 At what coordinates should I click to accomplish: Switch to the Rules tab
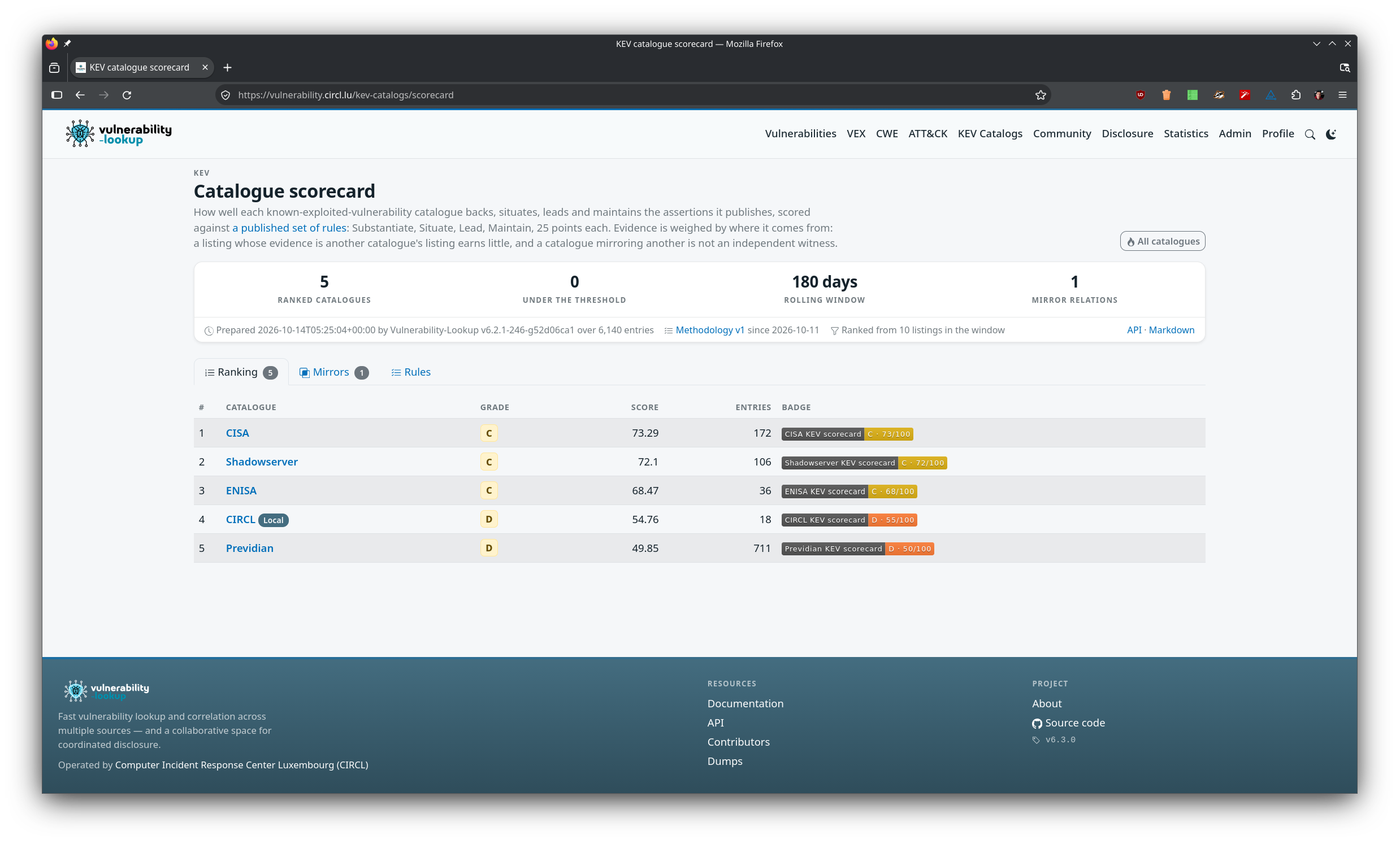tap(411, 372)
